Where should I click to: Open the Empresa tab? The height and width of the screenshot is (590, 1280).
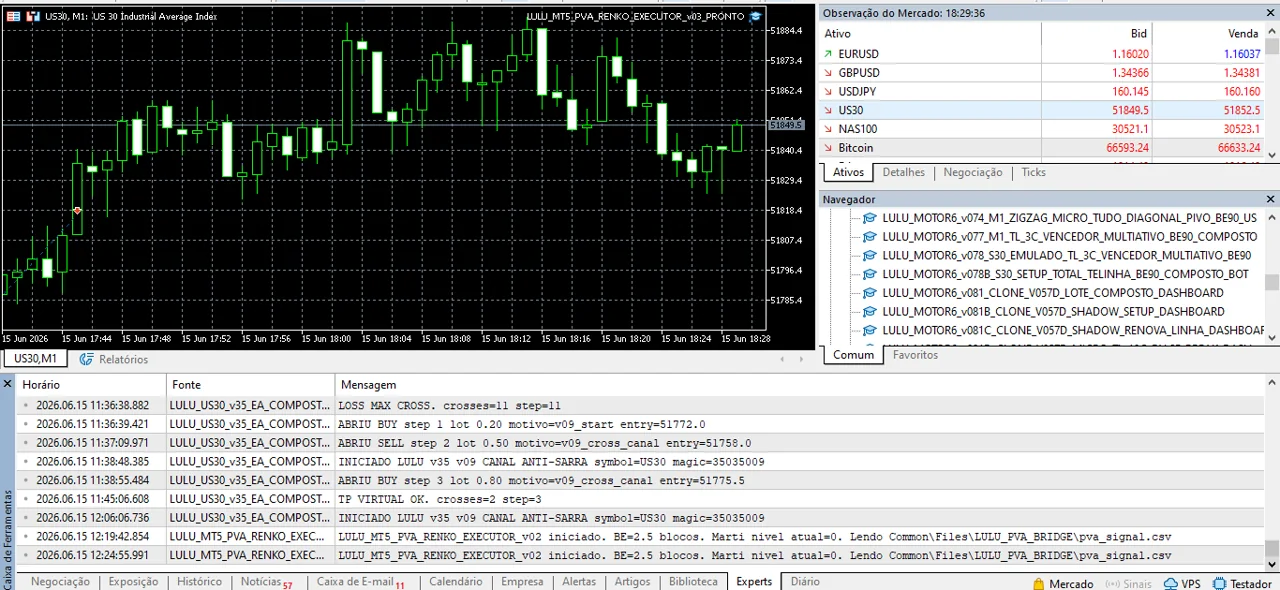click(522, 582)
